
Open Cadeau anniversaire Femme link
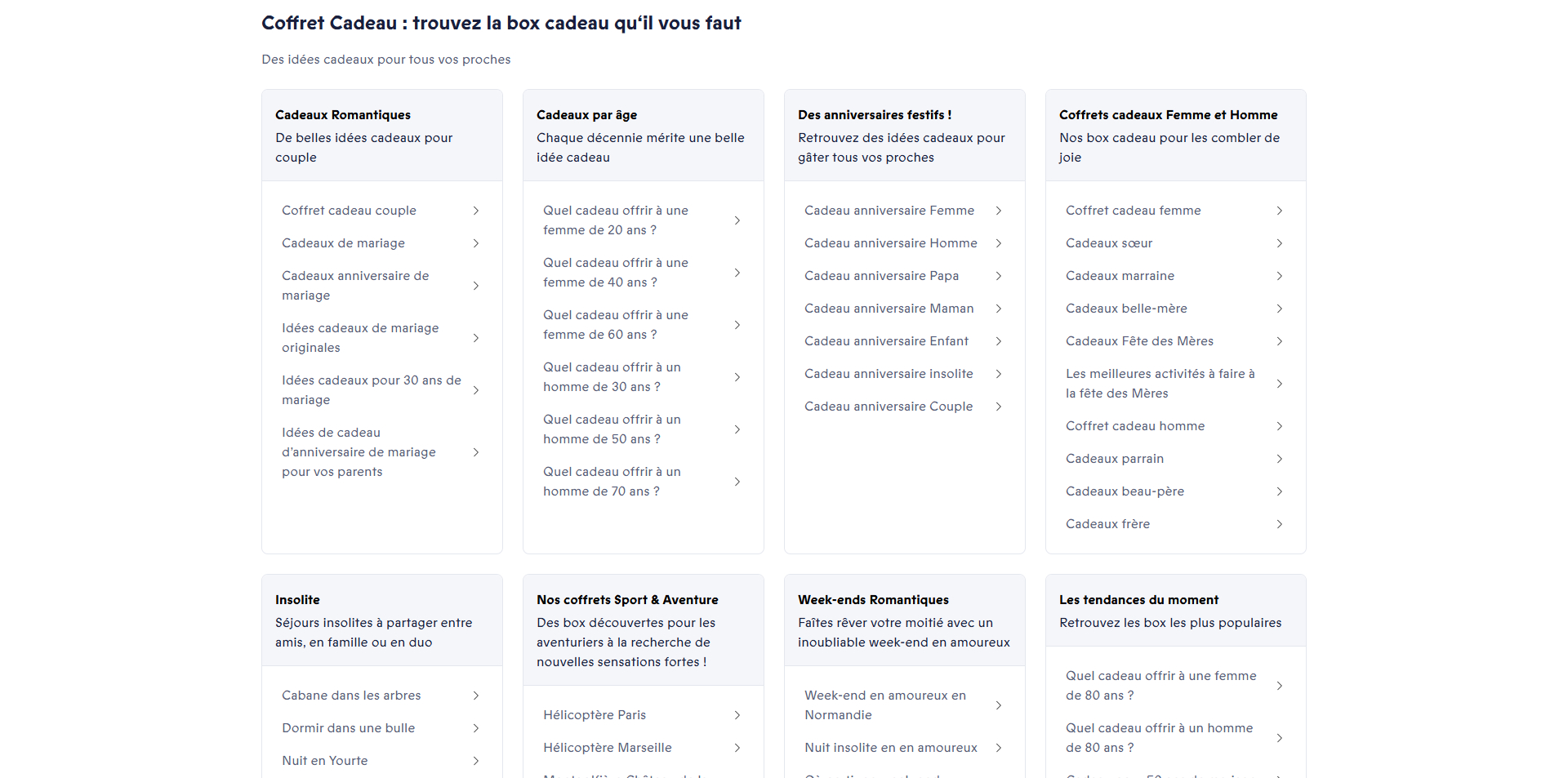(x=904, y=211)
